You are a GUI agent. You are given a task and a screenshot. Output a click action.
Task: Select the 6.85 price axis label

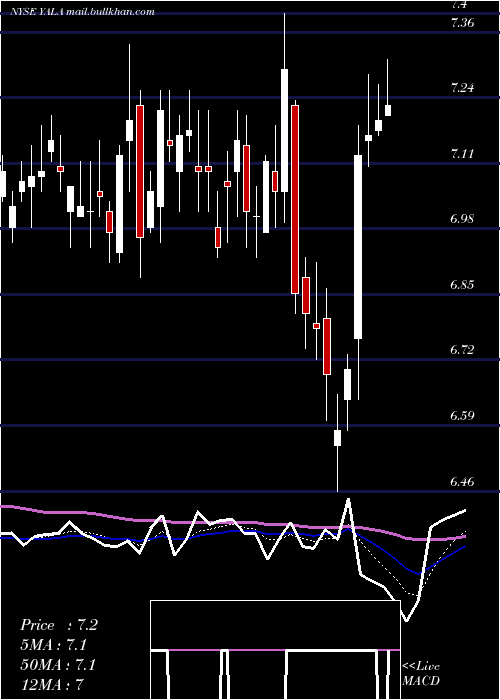click(462, 285)
